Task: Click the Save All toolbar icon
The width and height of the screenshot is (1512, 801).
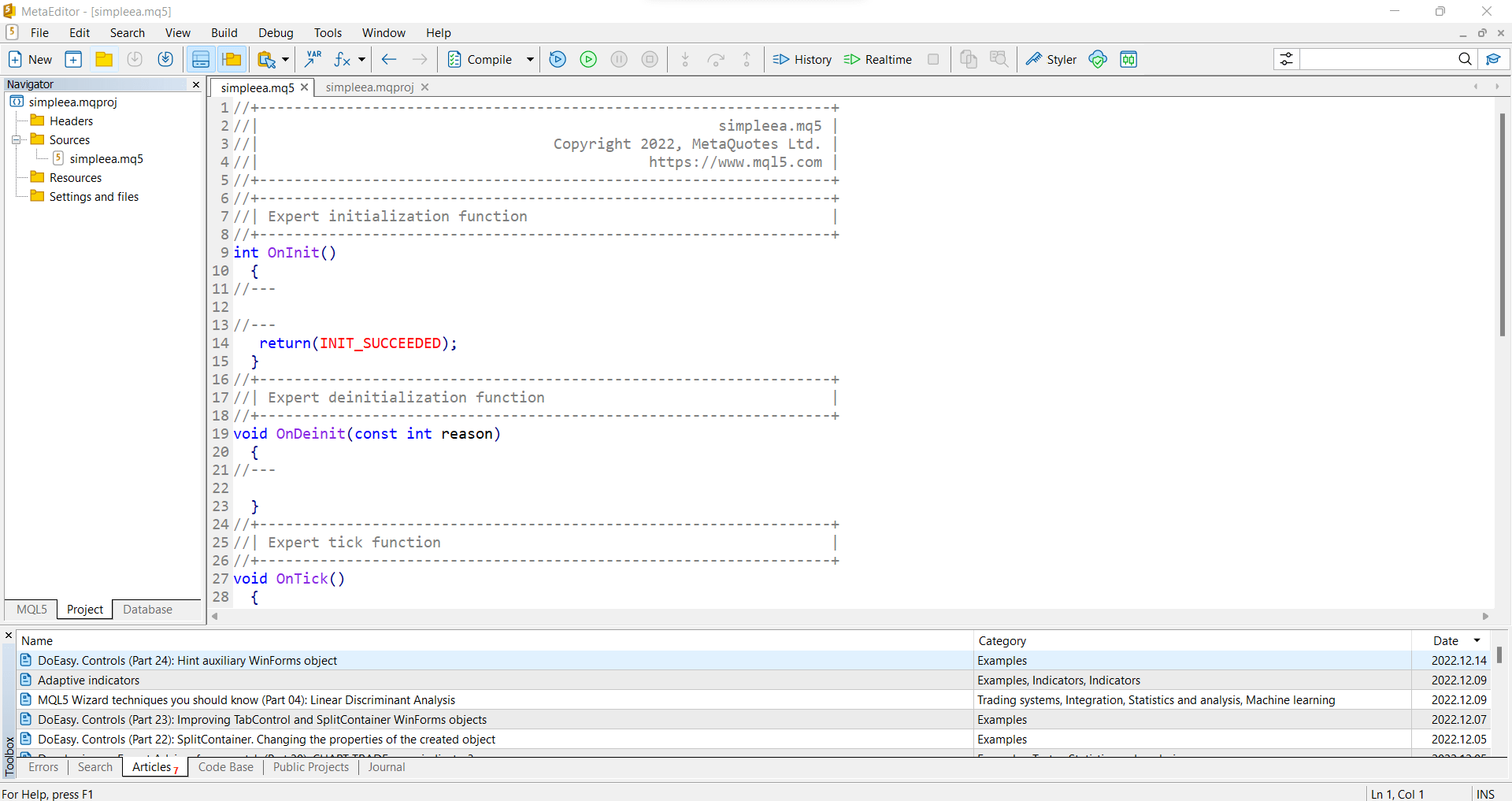Action: click(165, 59)
